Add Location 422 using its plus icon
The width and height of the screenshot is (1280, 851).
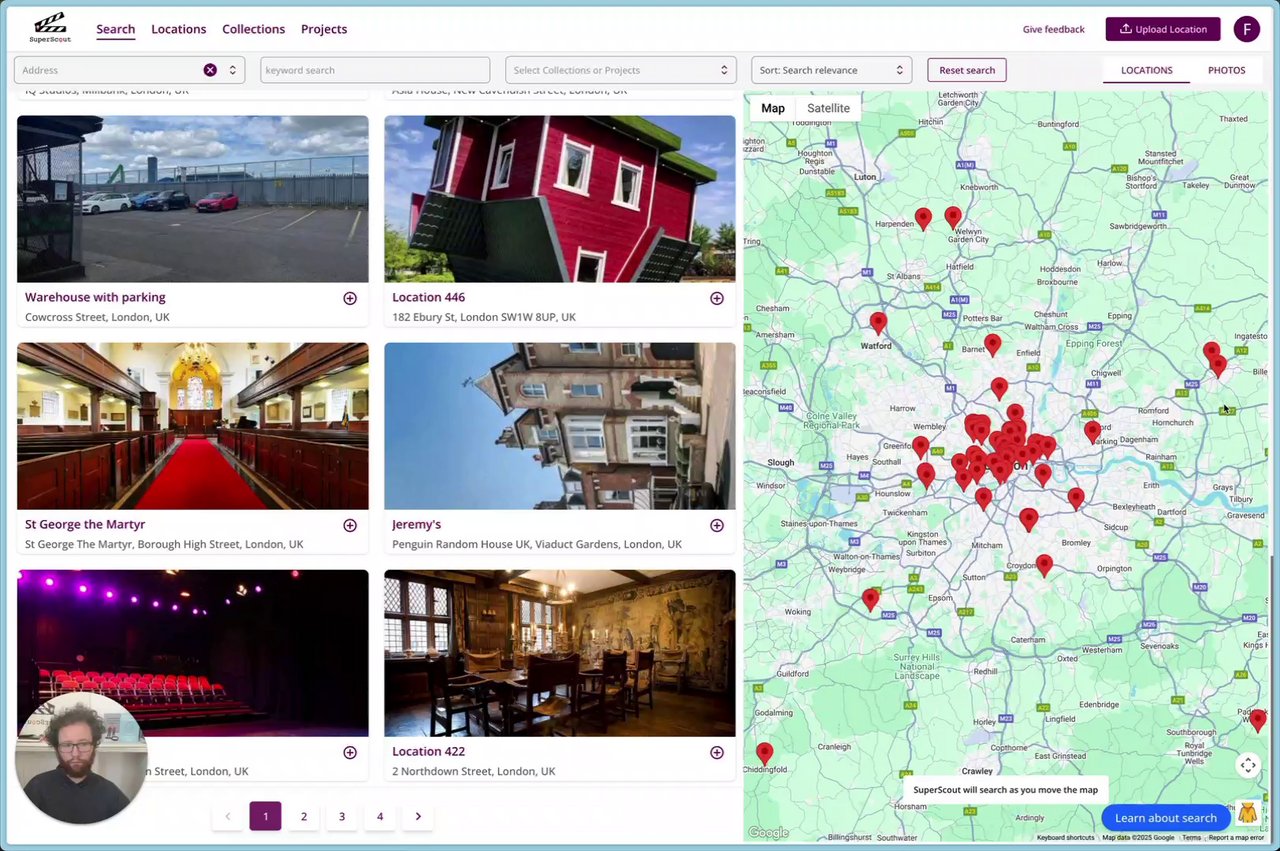coord(717,752)
